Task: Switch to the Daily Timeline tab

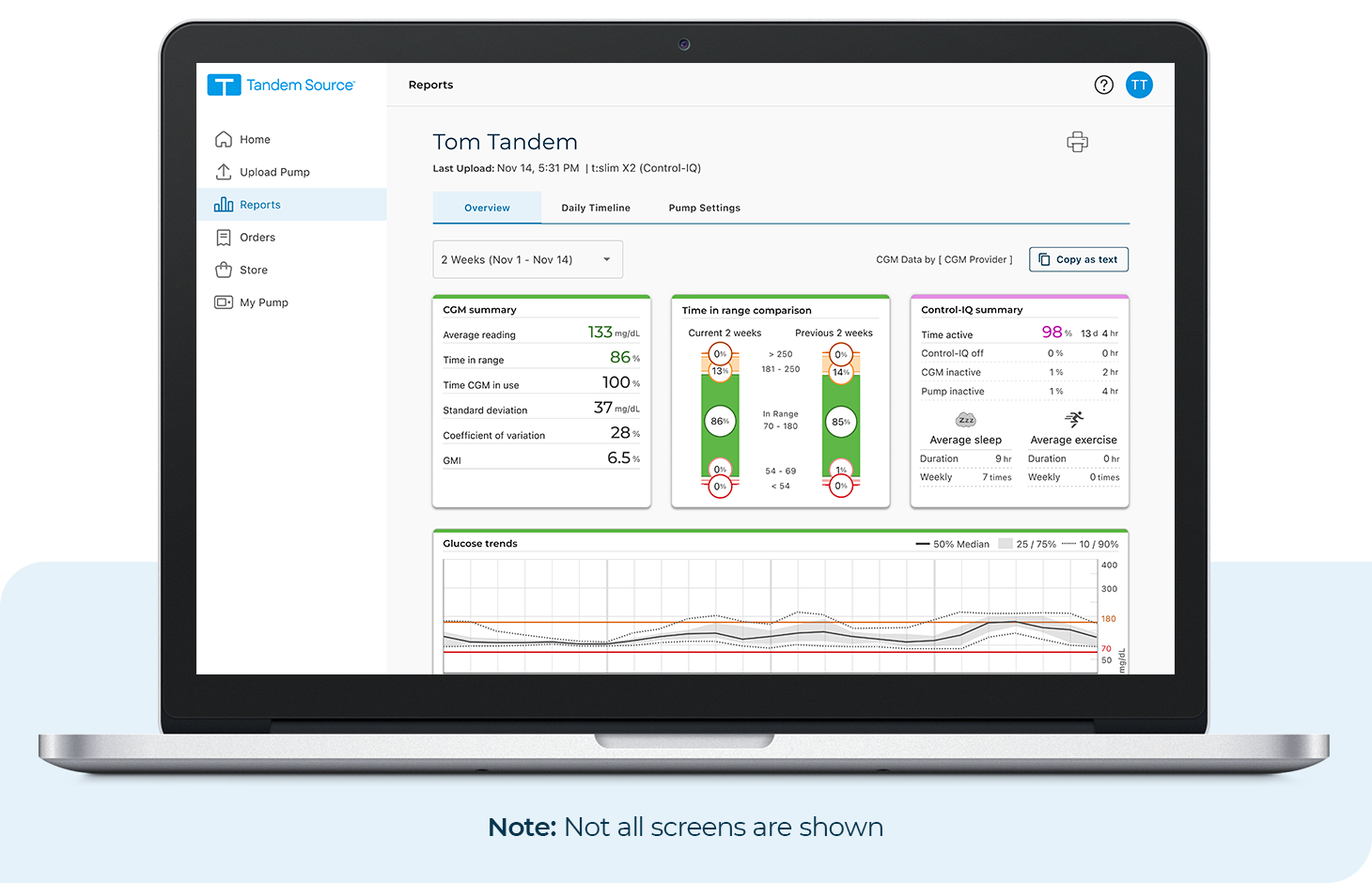Action: click(595, 207)
